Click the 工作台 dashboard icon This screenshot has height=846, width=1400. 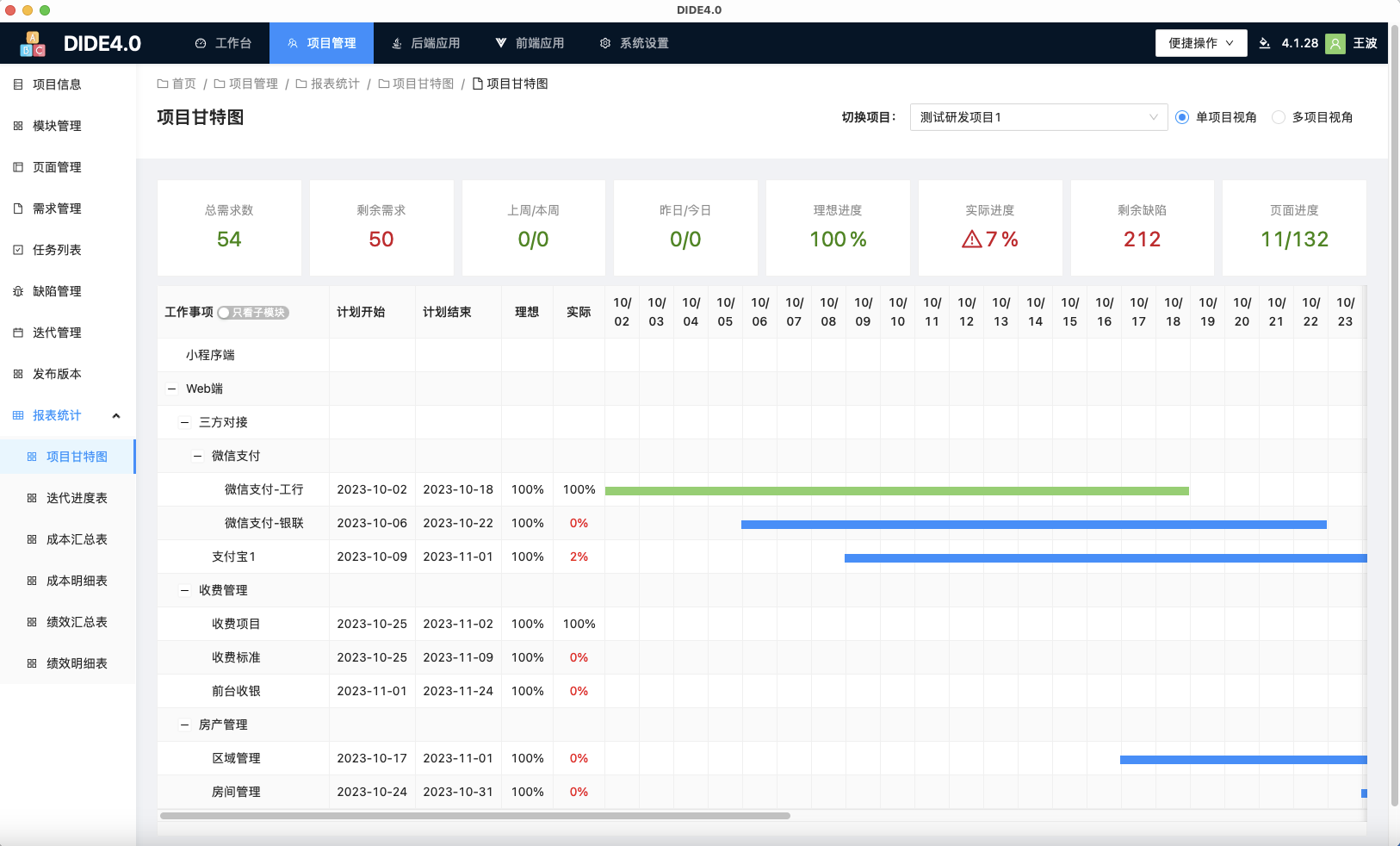pyautogui.click(x=201, y=43)
